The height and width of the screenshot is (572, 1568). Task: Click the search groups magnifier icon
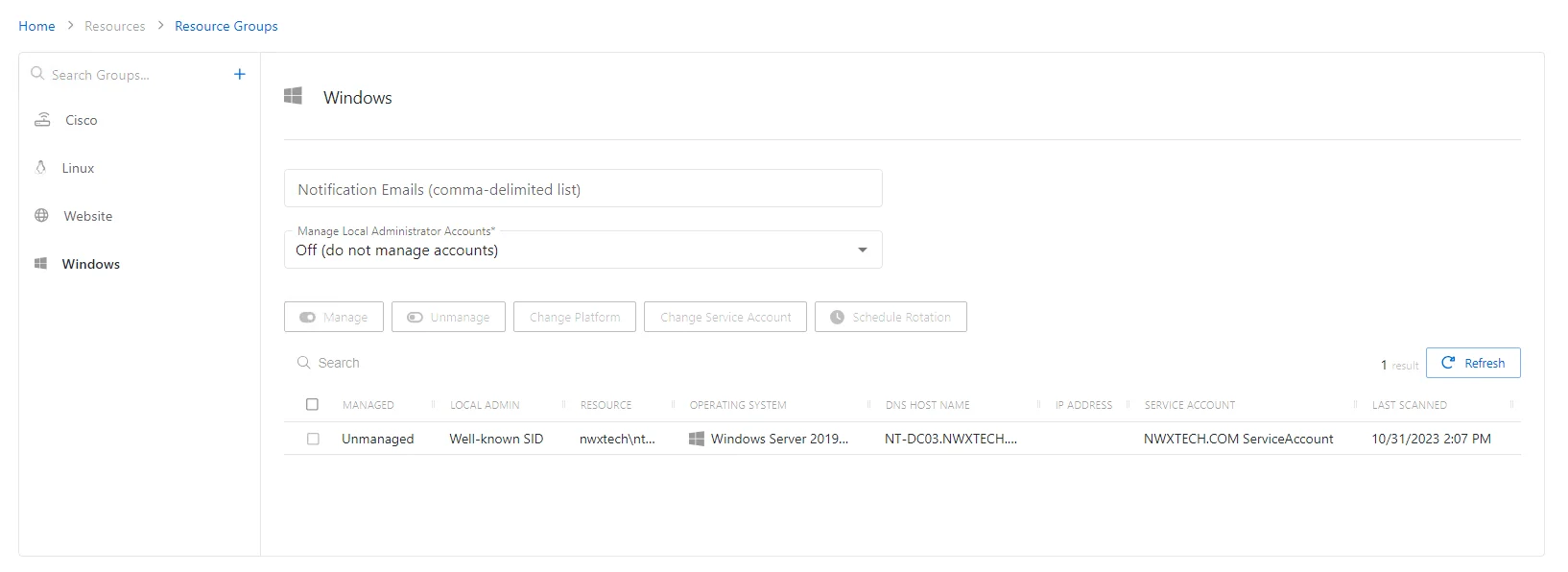pyautogui.click(x=37, y=74)
